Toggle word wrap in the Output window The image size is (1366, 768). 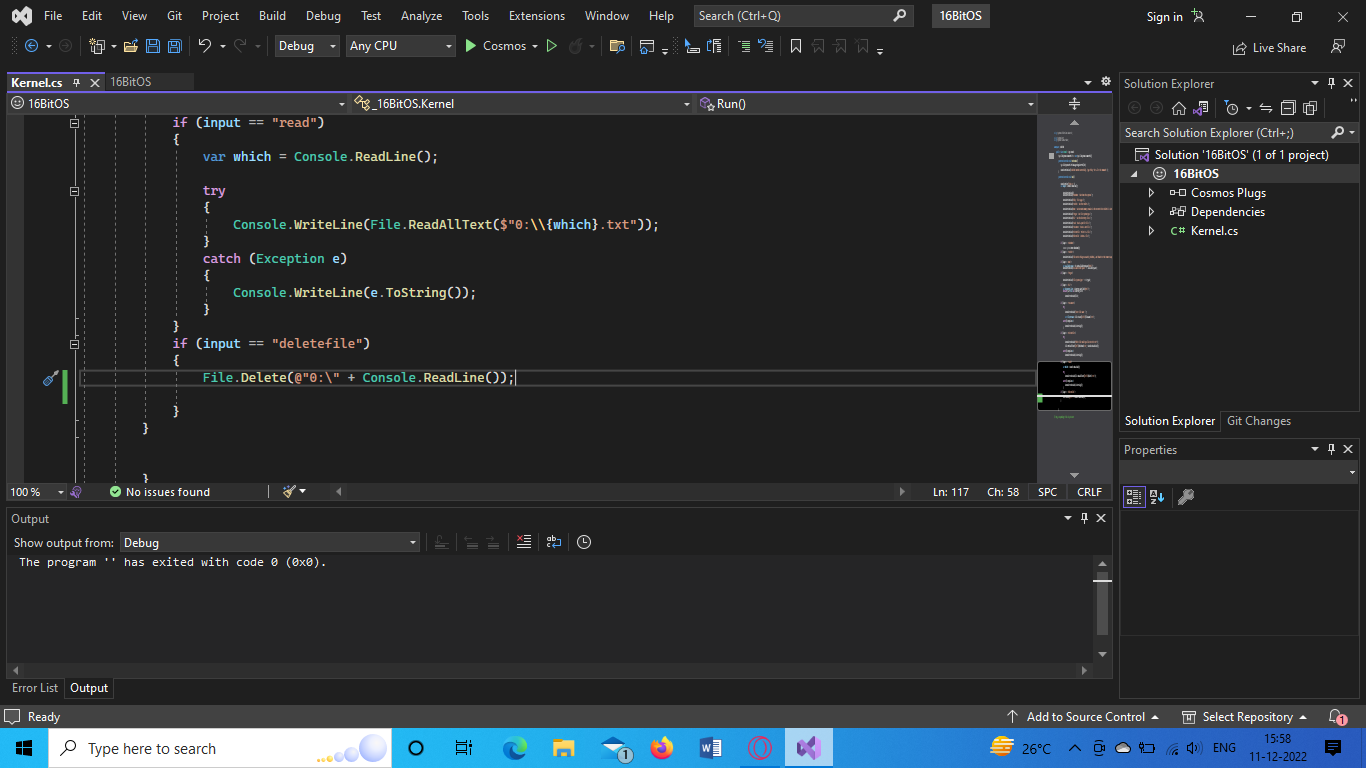pos(554,542)
